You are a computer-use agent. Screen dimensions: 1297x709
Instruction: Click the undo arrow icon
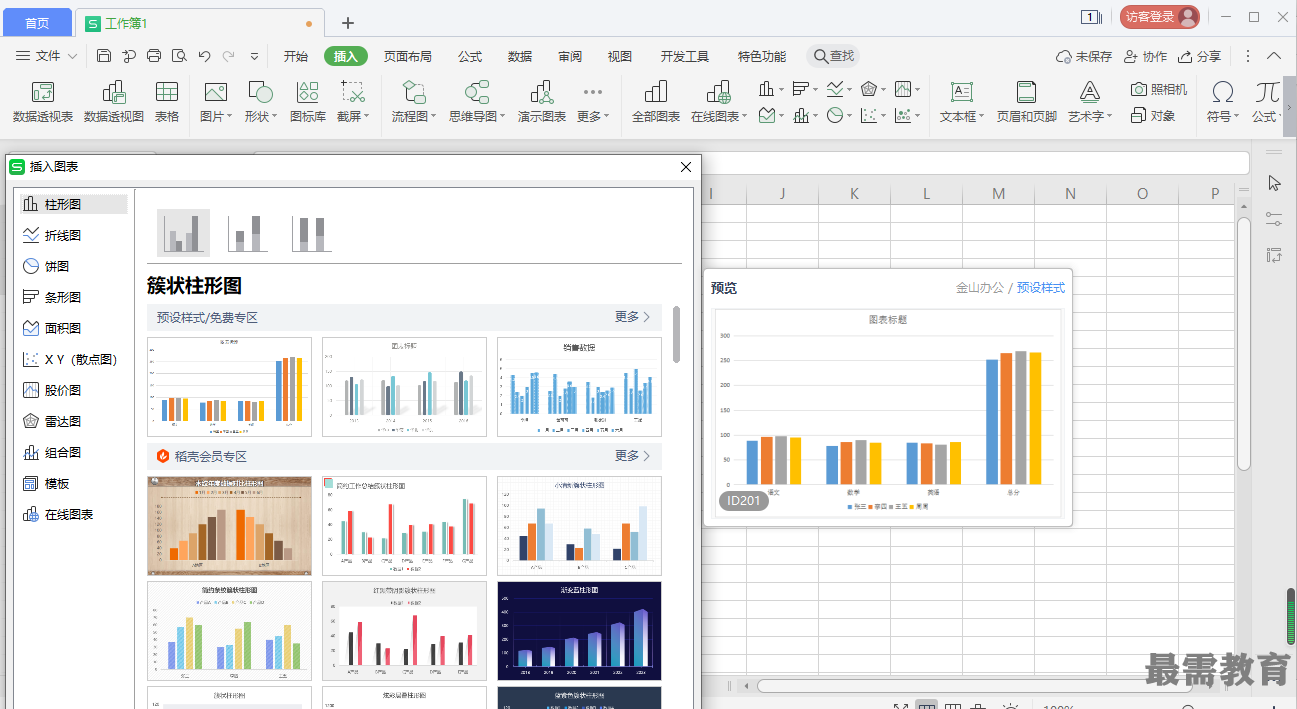click(204, 56)
